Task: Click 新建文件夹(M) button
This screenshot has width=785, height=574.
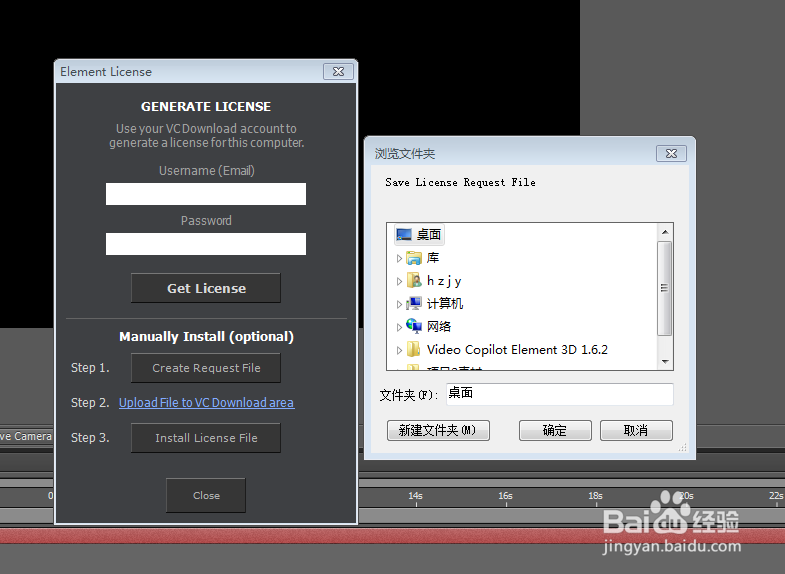Action: click(x=438, y=430)
